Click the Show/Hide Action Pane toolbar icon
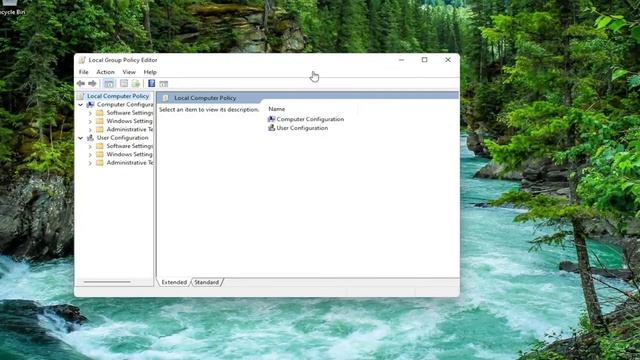The height and width of the screenshot is (360, 640). (164, 84)
